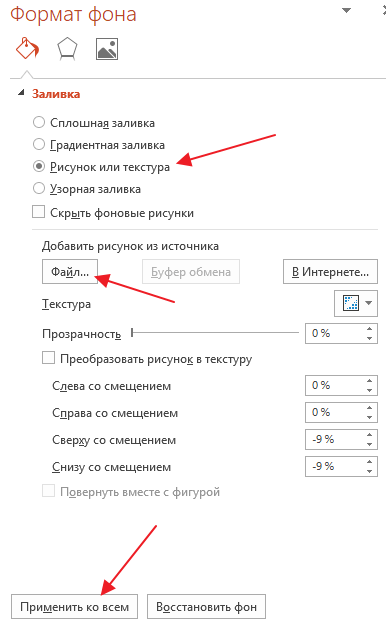
Task: Increase the Снизу со смещением offset value
Action: point(370,462)
